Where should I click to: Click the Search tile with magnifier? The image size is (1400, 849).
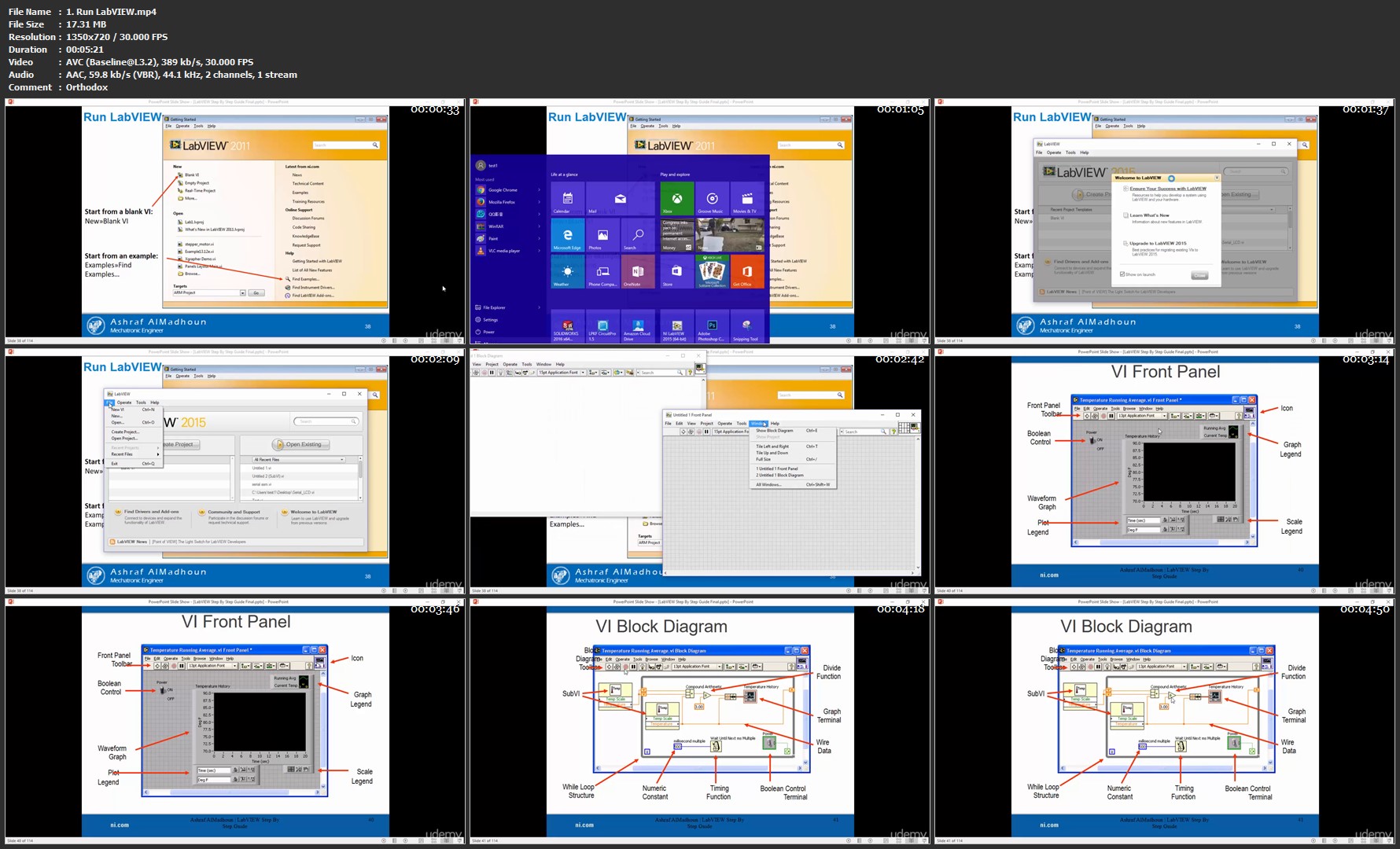tap(638, 235)
